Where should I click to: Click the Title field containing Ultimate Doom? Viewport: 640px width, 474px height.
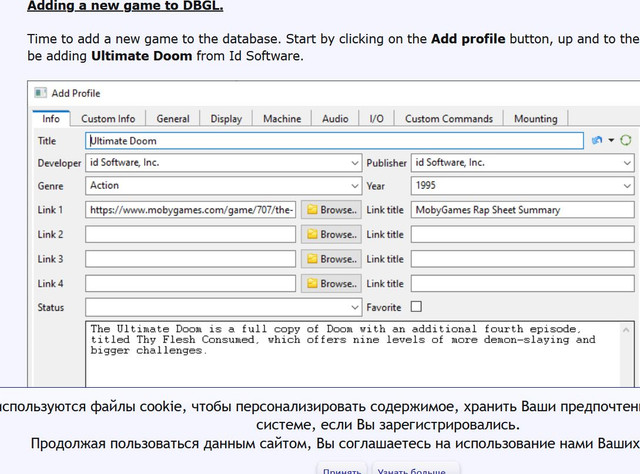pyautogui.click(x=334, y=141)
